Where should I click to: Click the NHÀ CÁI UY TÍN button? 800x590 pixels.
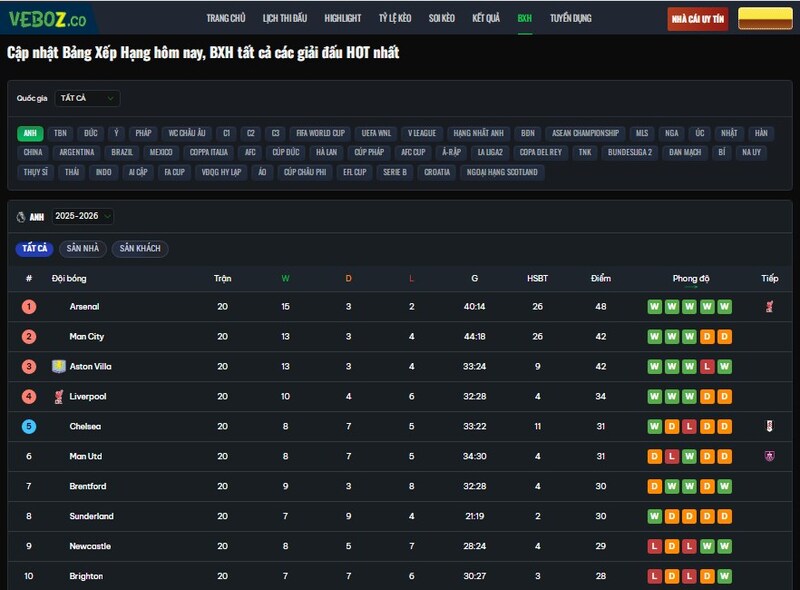coord(698,19)
